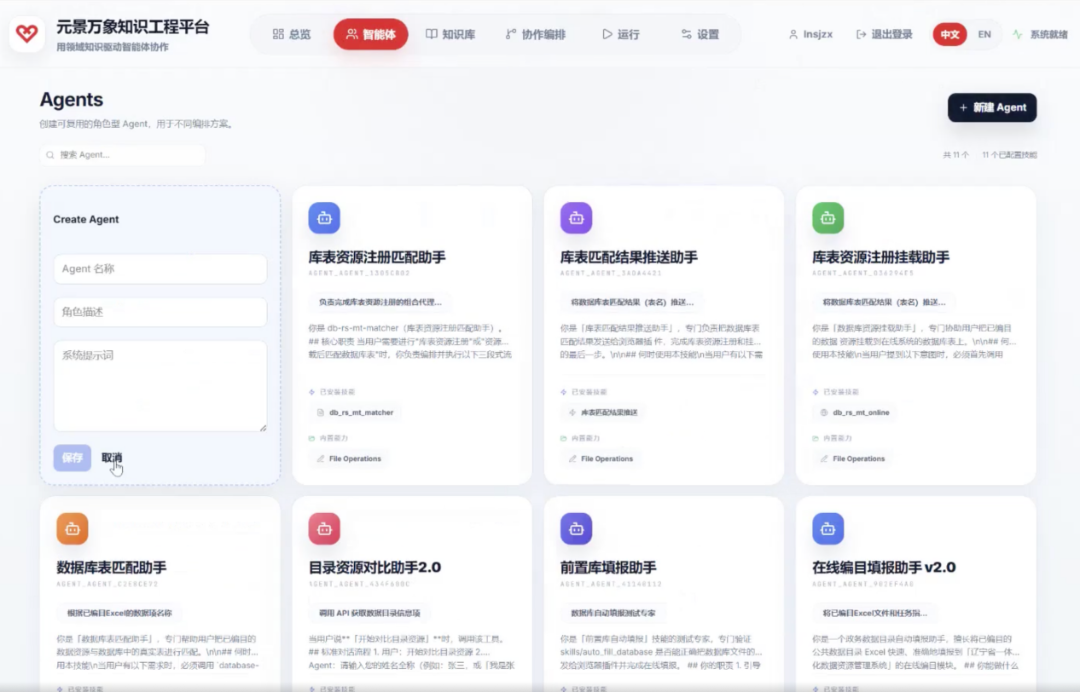Open the 前置库填报助手 card title

608,567
